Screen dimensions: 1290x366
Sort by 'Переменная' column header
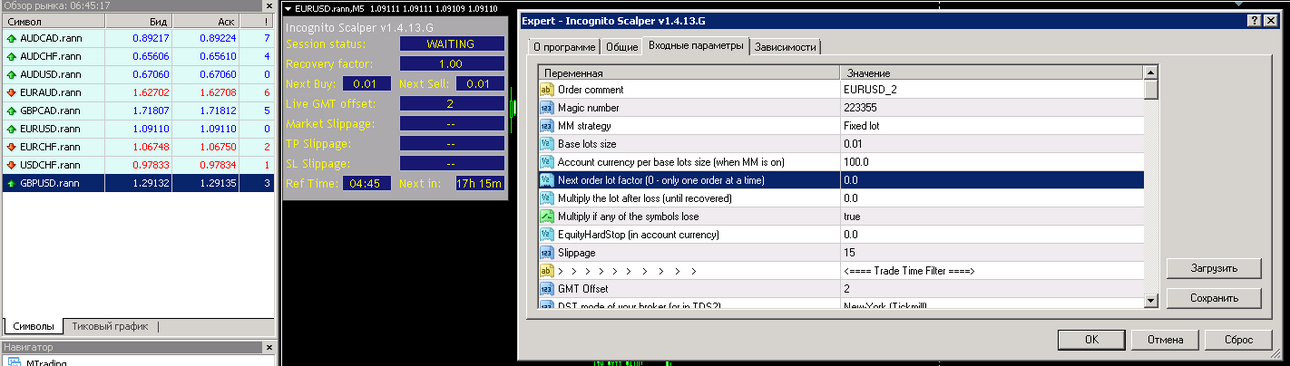coord(688,73)
